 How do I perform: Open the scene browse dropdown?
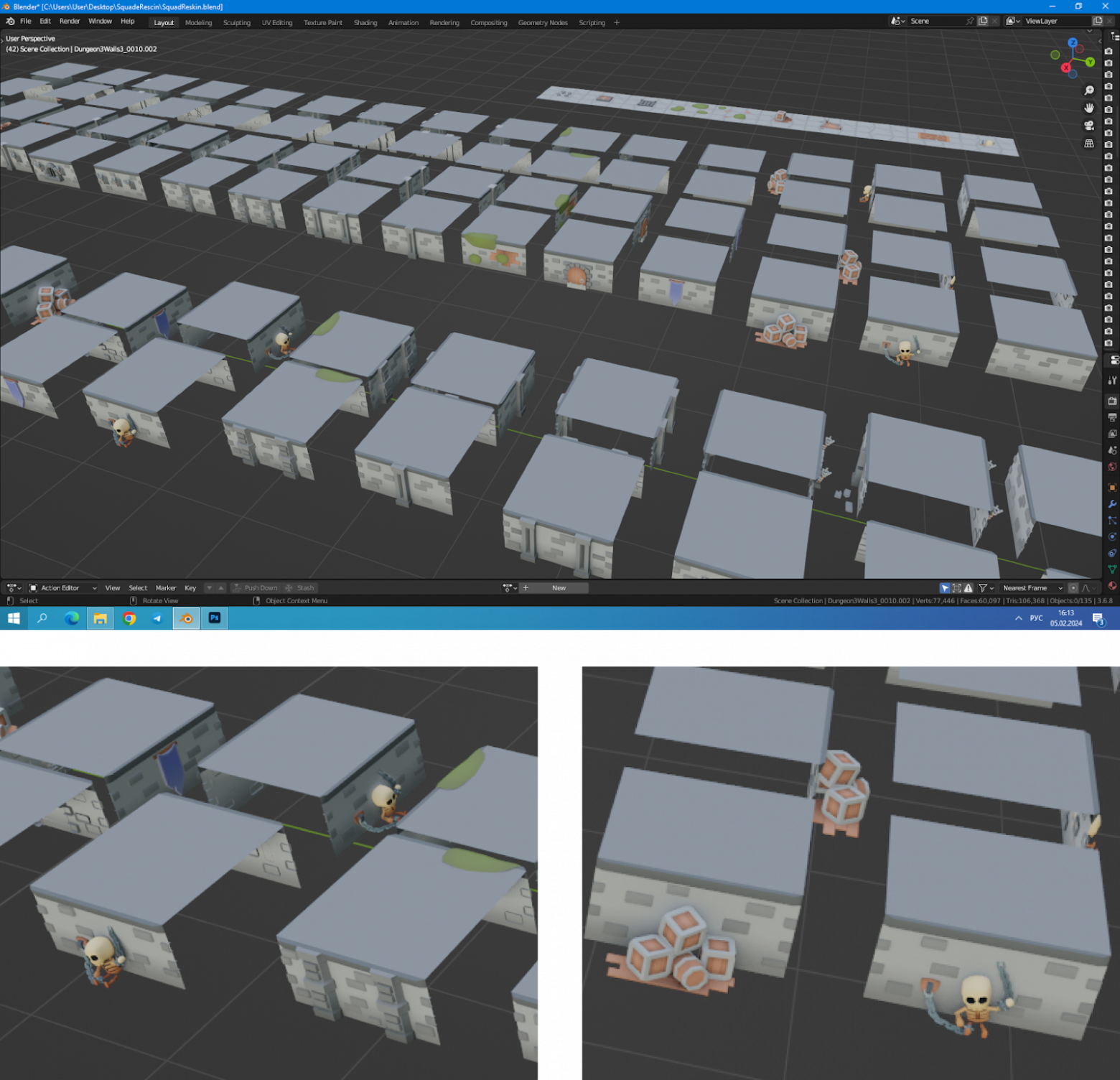(x=897, y=22)
